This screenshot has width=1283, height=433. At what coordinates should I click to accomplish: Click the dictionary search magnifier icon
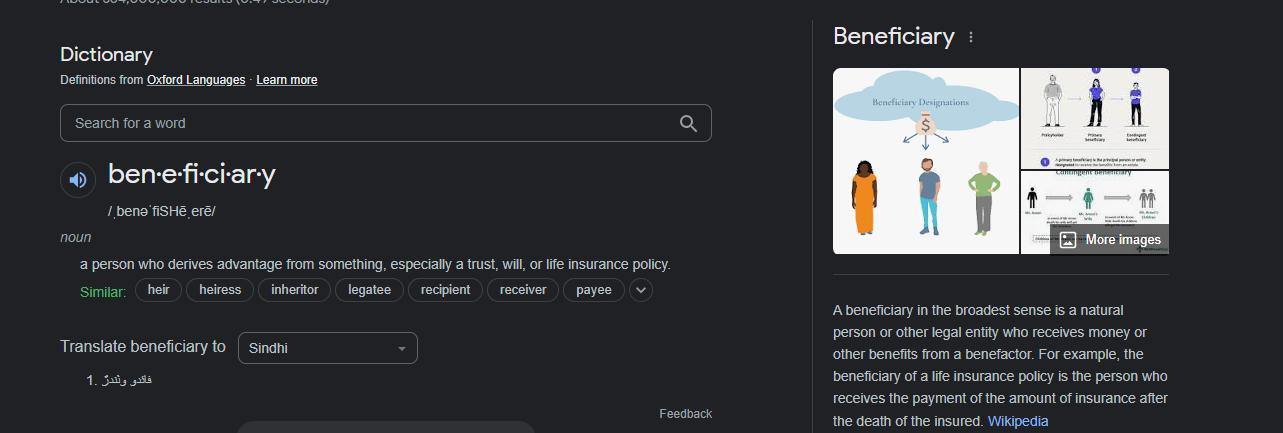pos(688,123)
